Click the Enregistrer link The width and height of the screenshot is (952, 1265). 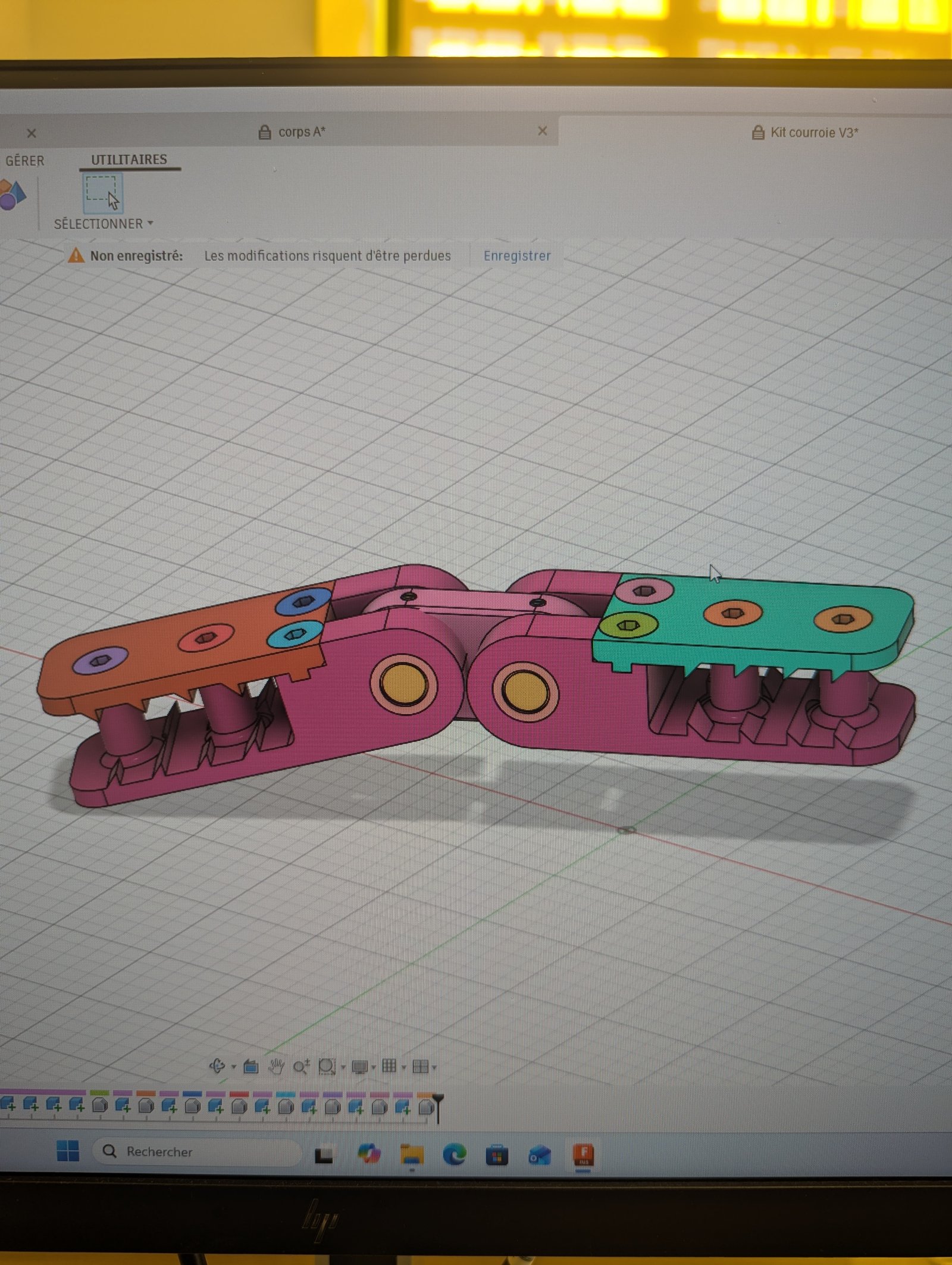click(x=517, y=256)
